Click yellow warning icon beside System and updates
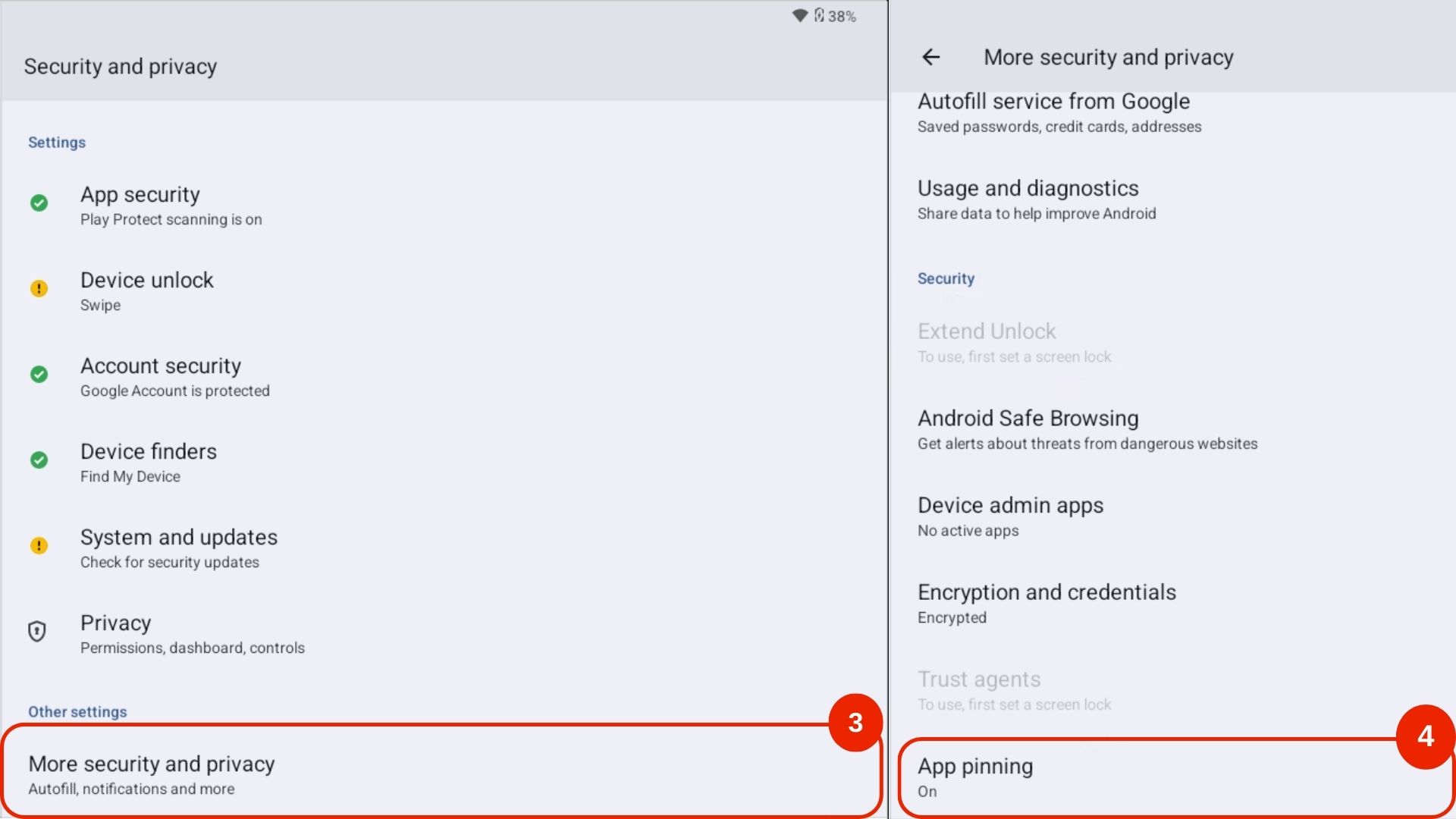1456x819 pixels. pyautogui.click(x=39, y=546)
